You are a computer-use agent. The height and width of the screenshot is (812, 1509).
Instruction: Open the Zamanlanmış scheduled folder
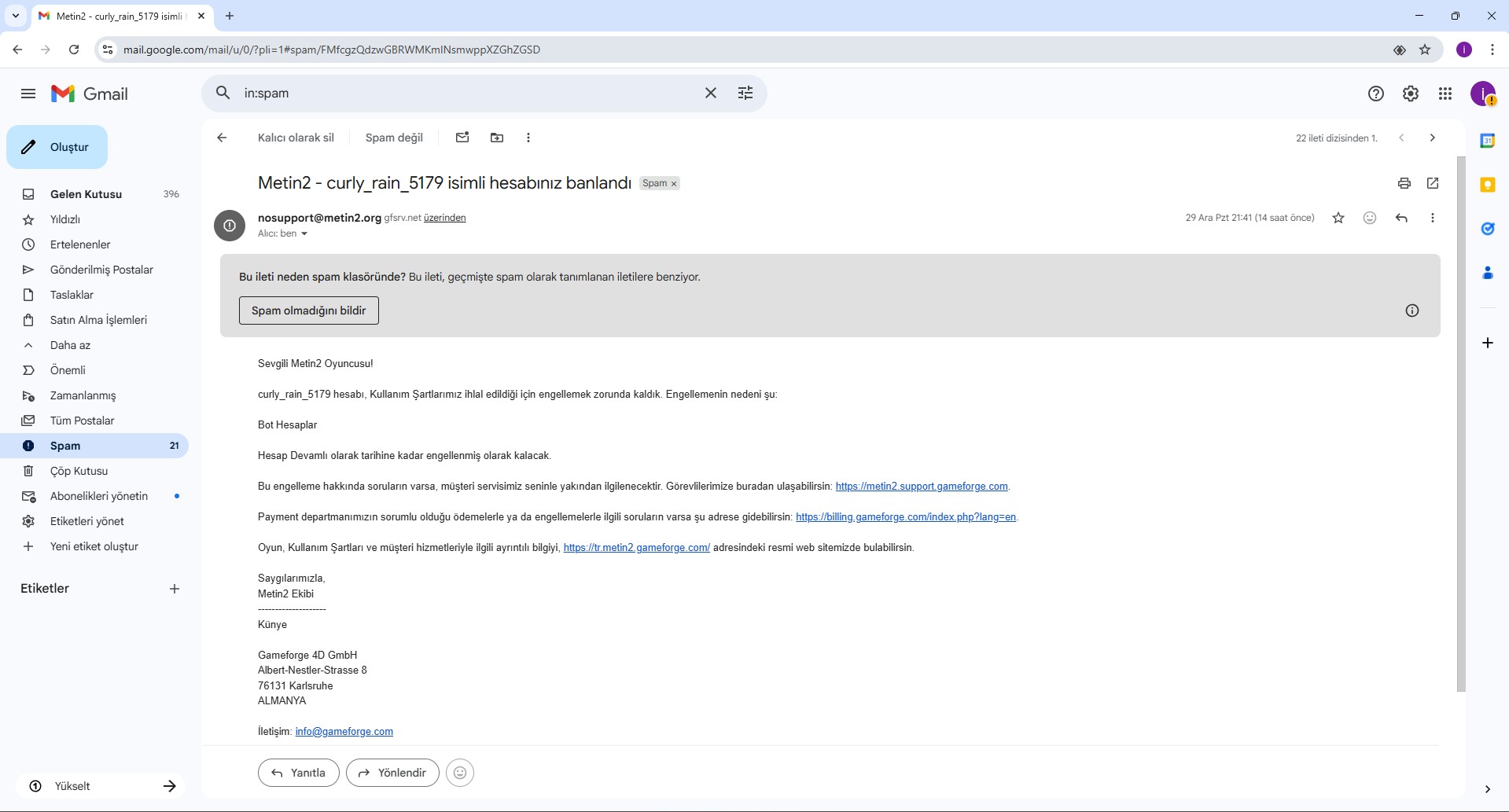click(94, 395)
